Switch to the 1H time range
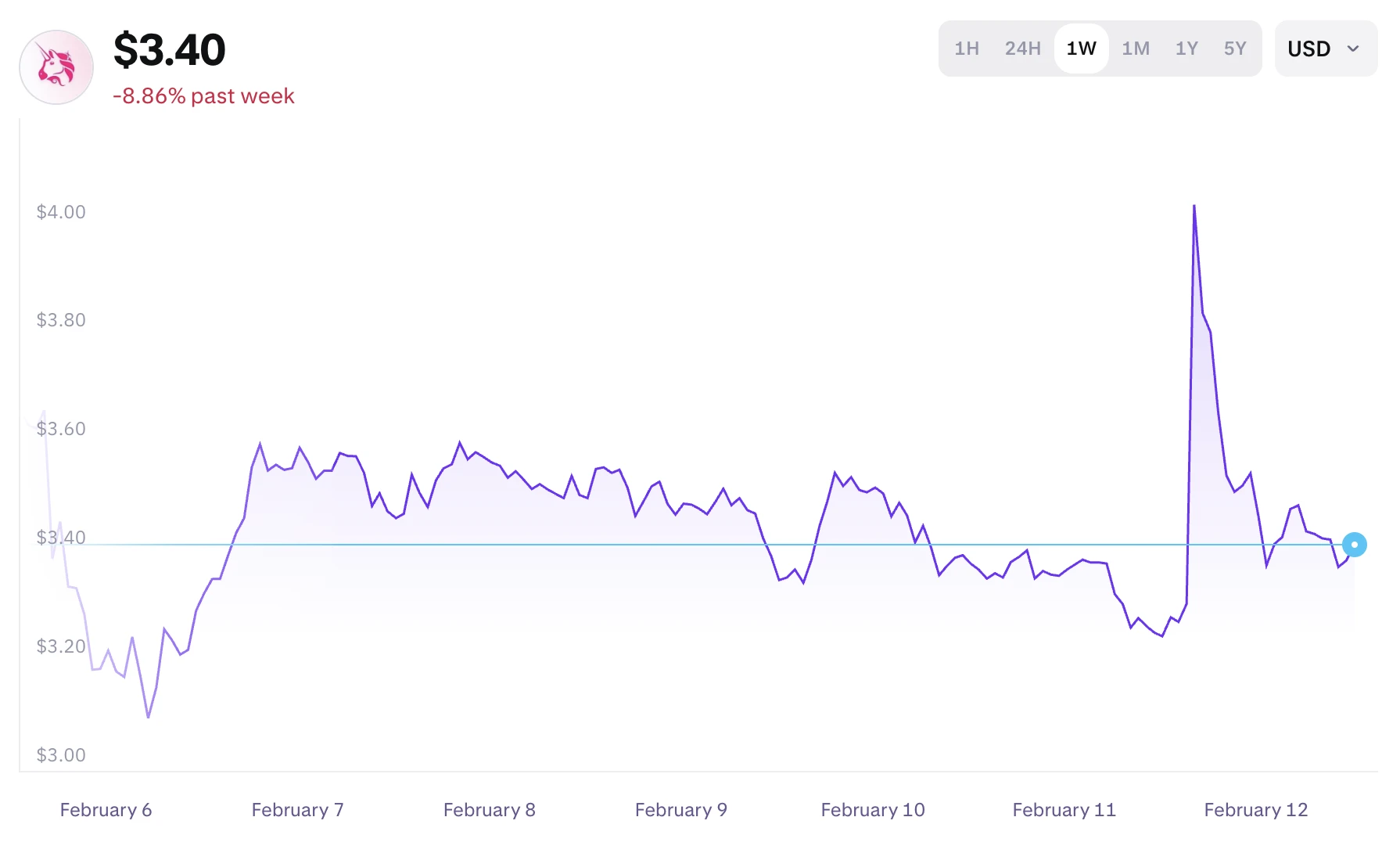 pyautogui.click(x=967, y=49)
